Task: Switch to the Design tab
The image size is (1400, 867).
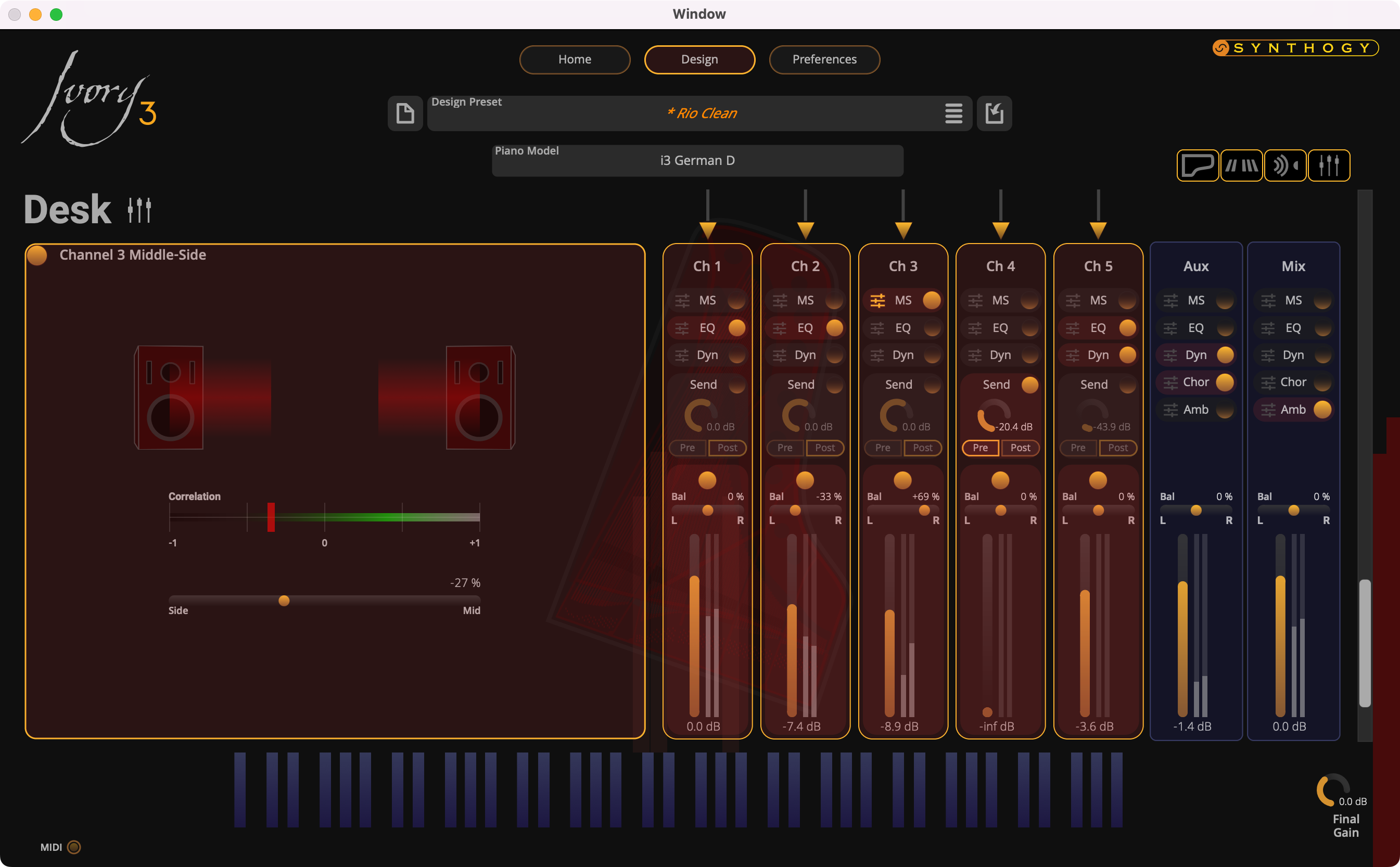Action: pyautogui.click(x=699, y=60)
